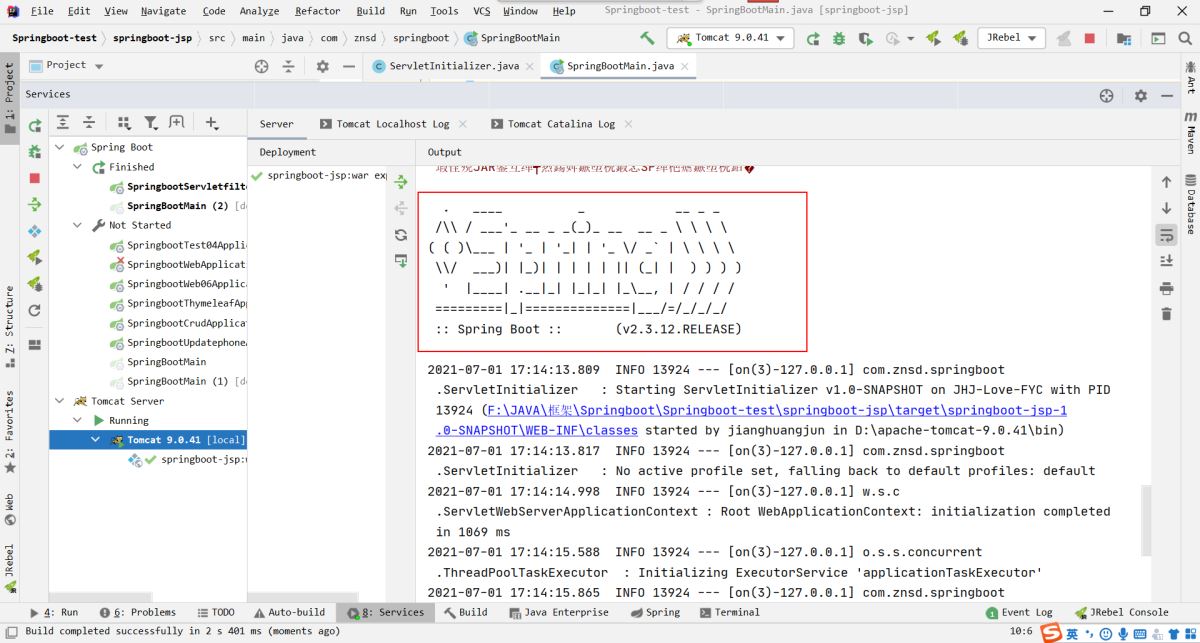Collapse the Spring Boot tree node
1200x643 pixels.
click(59, 147)
